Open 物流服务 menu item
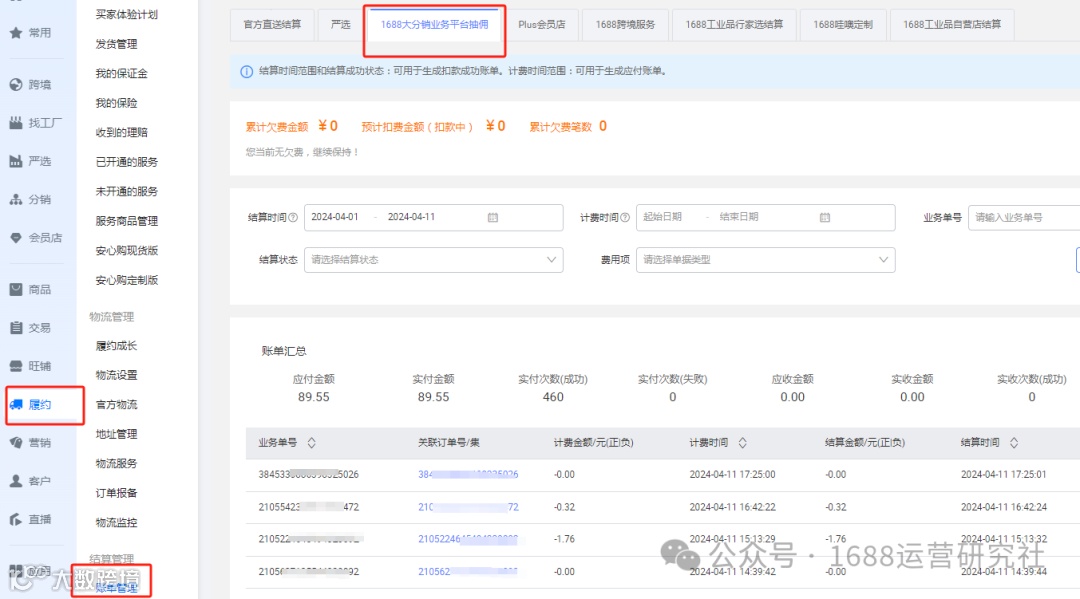 pos(116,463)
